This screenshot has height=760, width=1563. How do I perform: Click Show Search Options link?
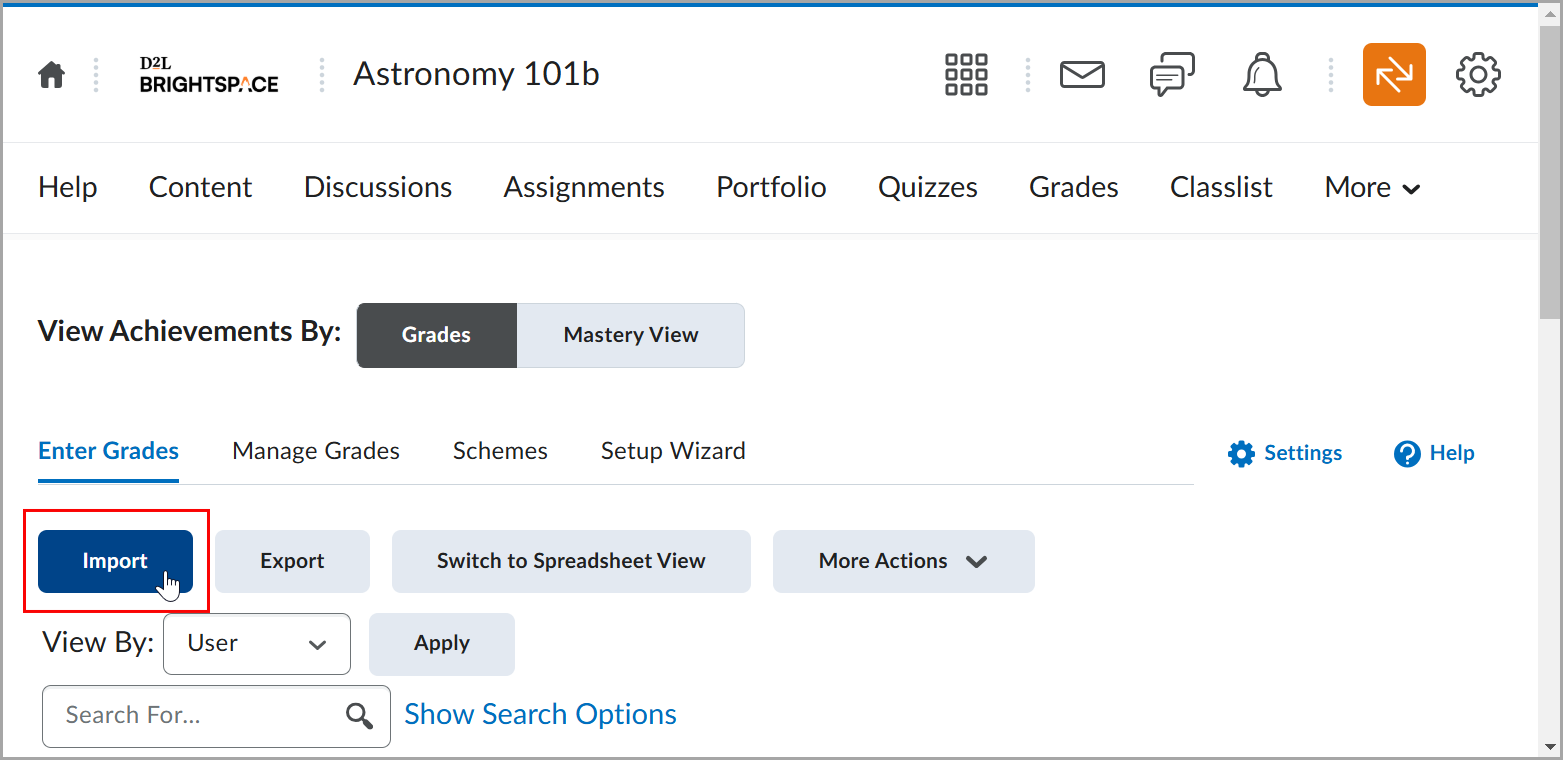540,714
